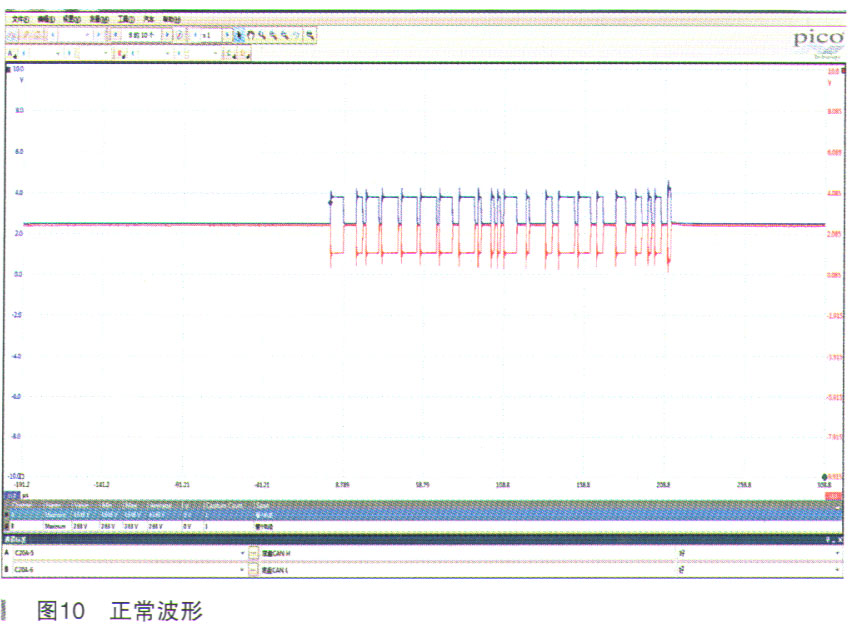The image size is (852, 631).
Task: Open the Views menu (视图)
Action: coord(72,20)
